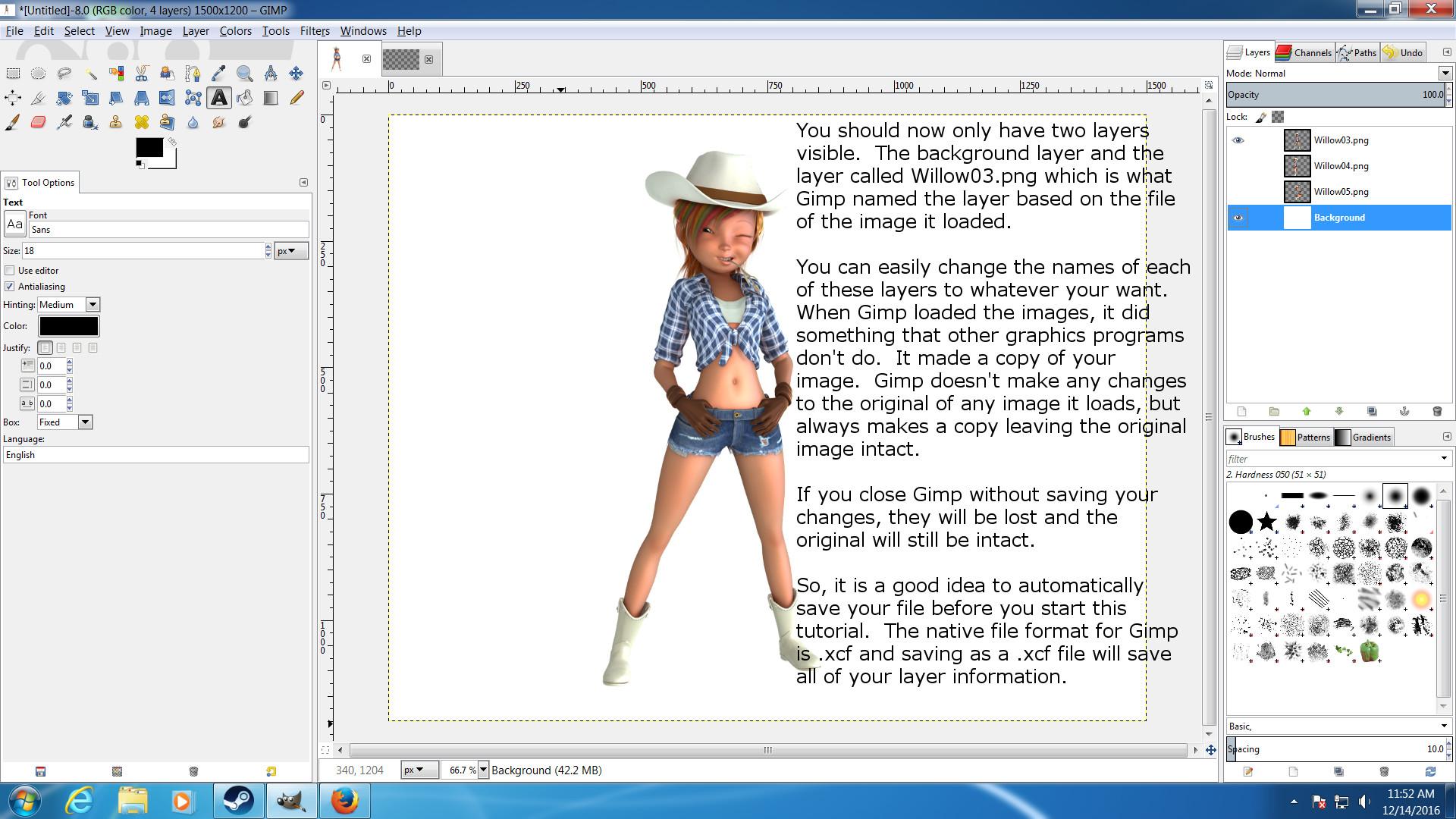Image resolution: width=1456 pixels, height=819 pixels.
Task: Switch to the Channels tab
Action: [x=1304, y=52]
